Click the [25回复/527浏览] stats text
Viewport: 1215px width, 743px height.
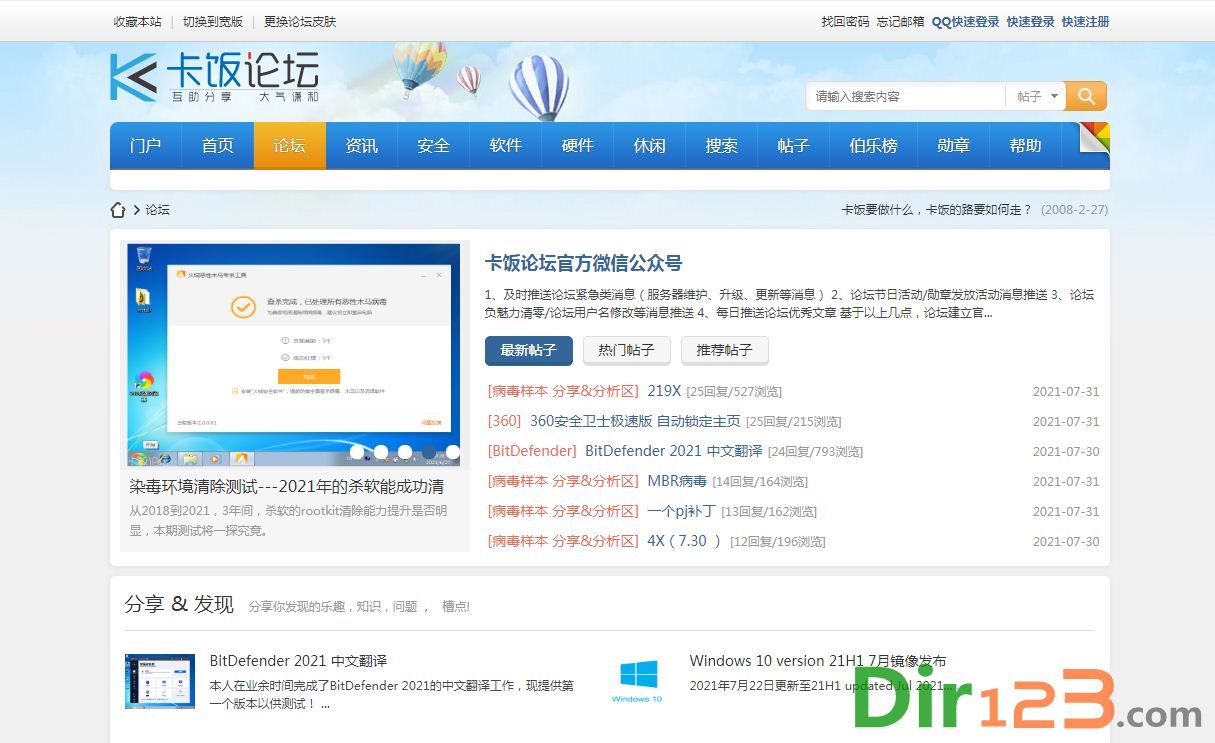(734, 392)
